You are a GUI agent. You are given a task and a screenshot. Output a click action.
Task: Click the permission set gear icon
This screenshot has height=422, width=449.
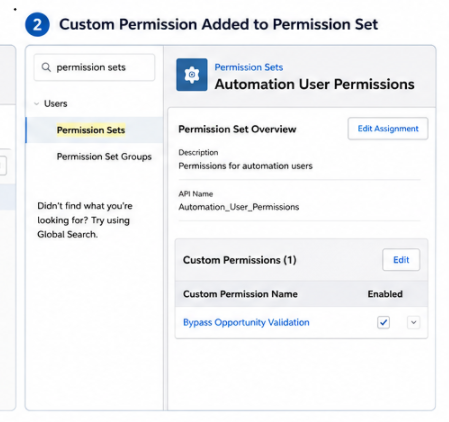tap(192, 75)
